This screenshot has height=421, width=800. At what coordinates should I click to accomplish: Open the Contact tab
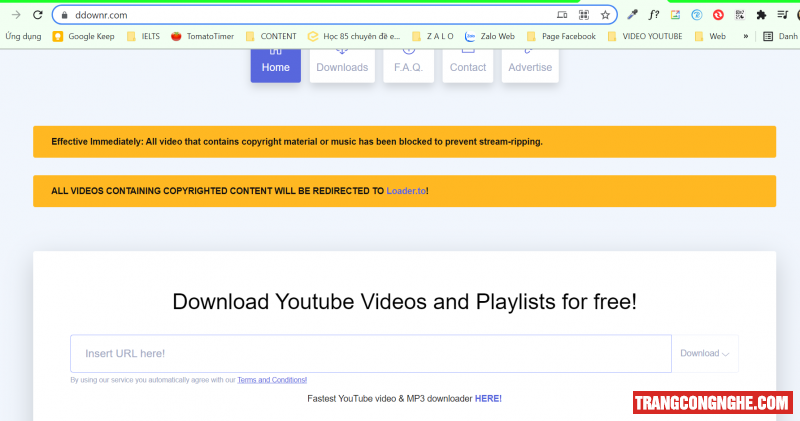(x=467, y=66)
